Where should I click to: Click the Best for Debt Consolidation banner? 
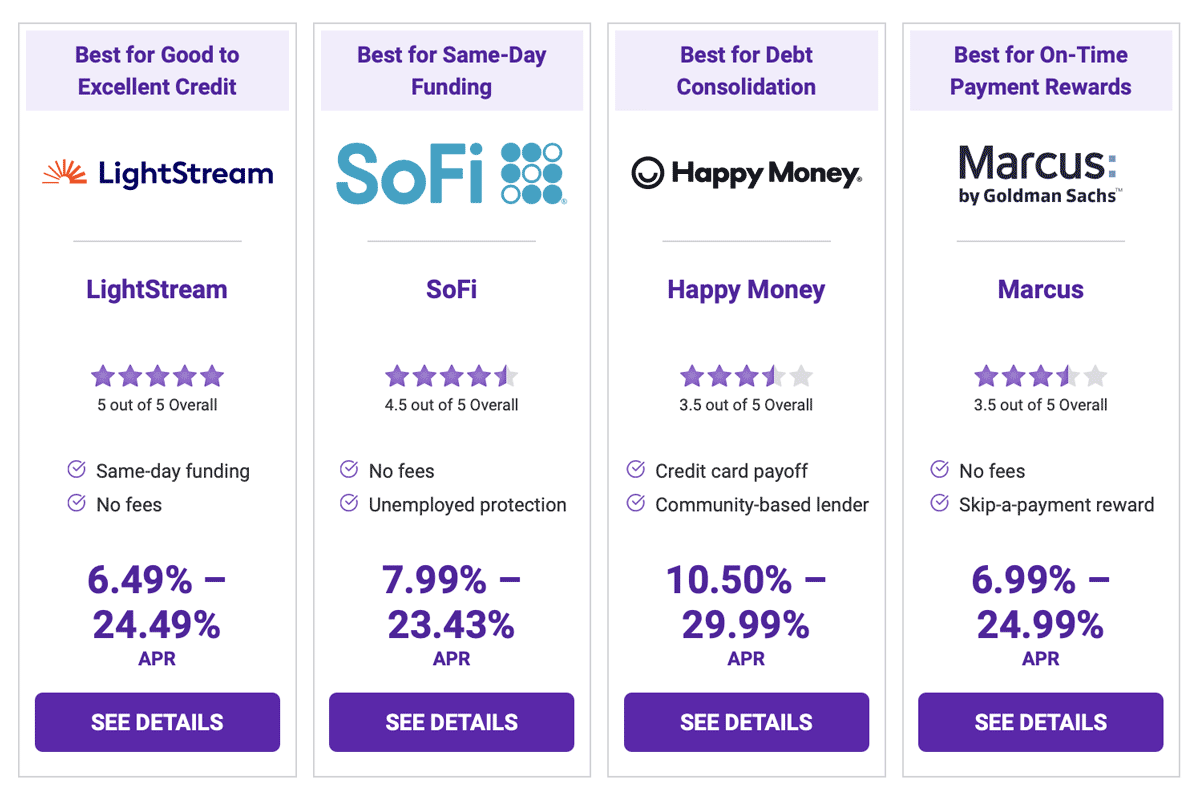pos(746,70)
